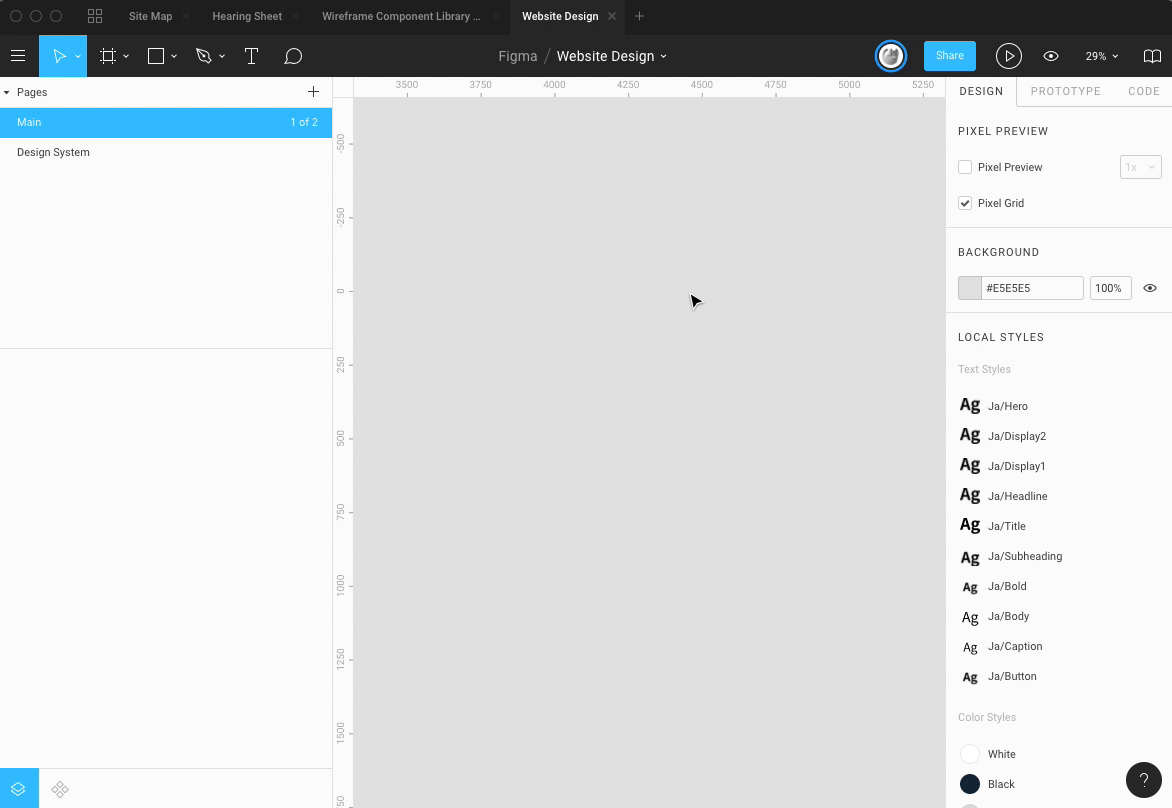Open the file browser grid icon
This screenshot has width=1172, height=808.
click(x=95, y=16)
